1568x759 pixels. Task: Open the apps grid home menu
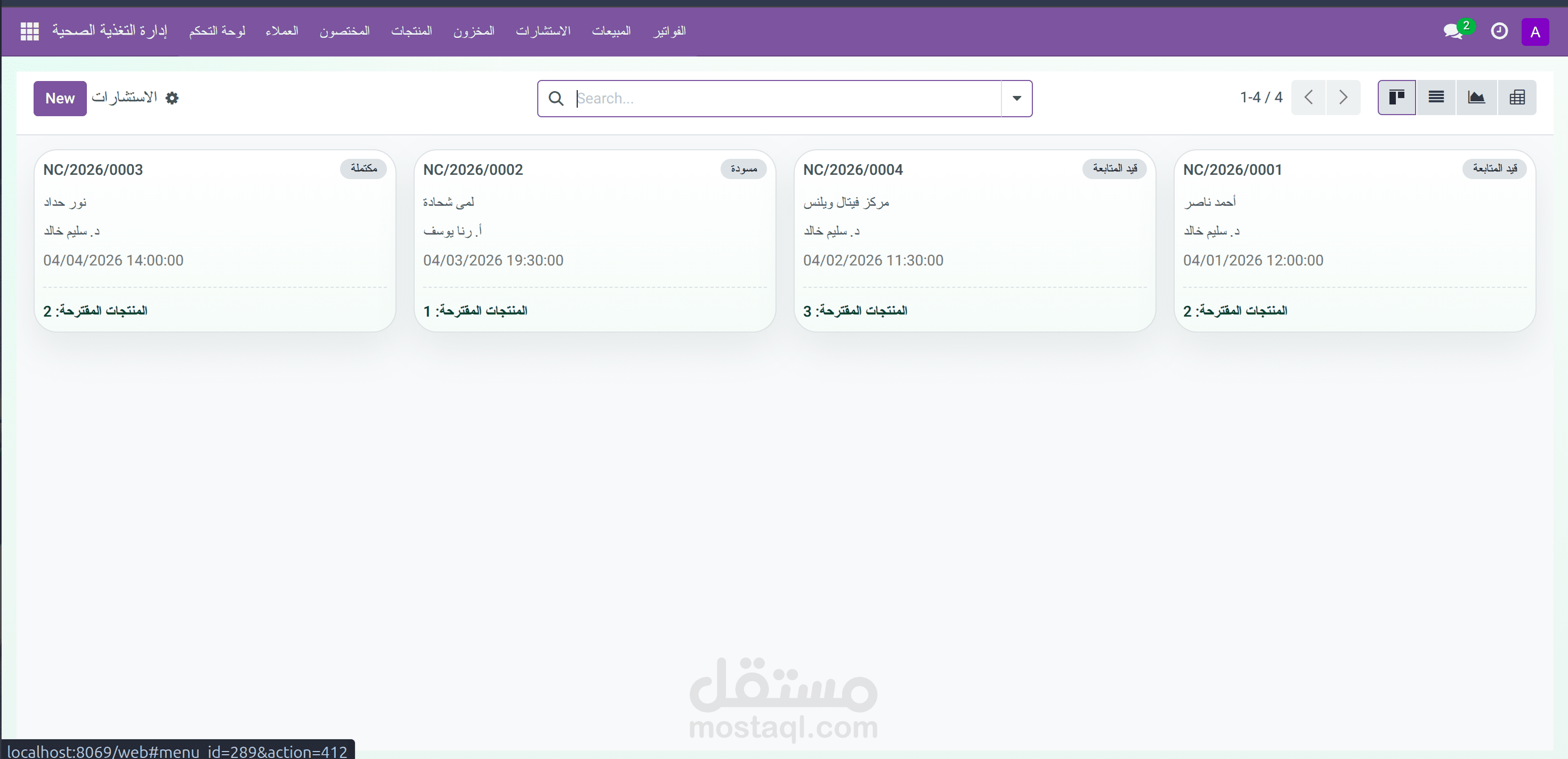[x=29, y=31]
